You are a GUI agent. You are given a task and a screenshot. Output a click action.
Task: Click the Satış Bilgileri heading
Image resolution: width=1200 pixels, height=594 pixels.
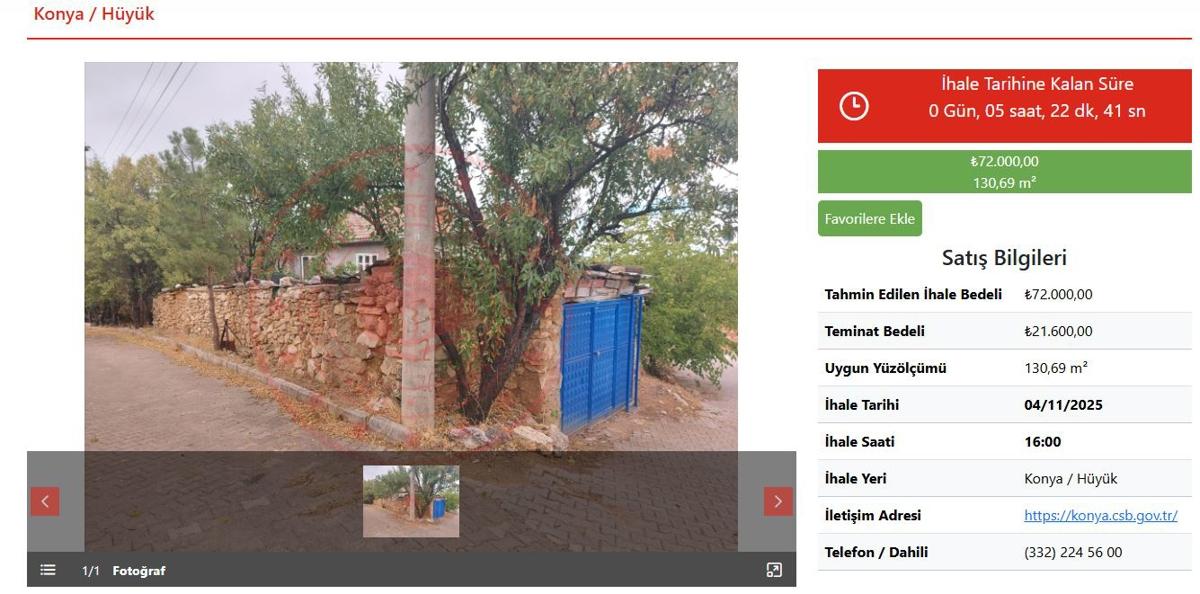(x=1004, y=258)
